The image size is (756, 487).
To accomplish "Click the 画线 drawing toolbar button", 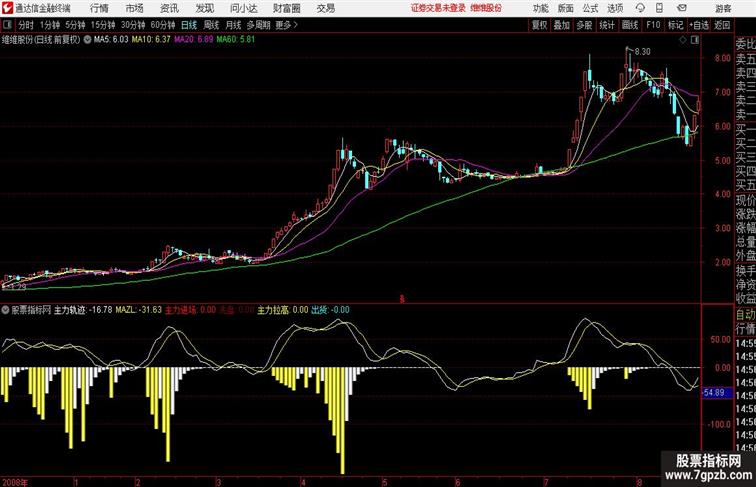I will coord(630,25).
